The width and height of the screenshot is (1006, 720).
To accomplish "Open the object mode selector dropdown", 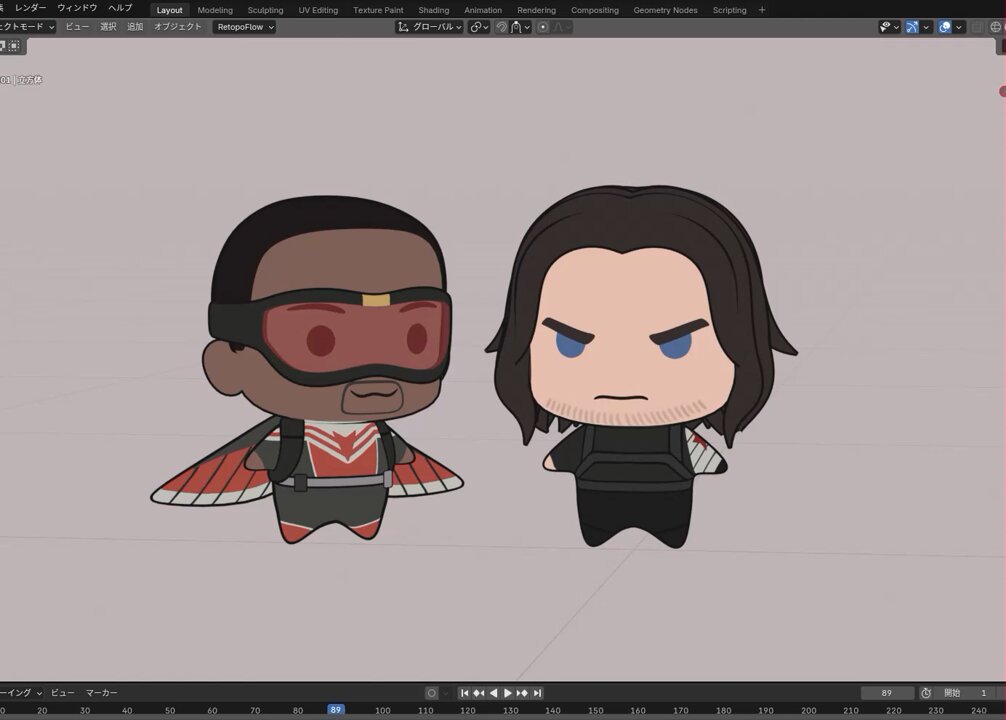I will (27, 27).
